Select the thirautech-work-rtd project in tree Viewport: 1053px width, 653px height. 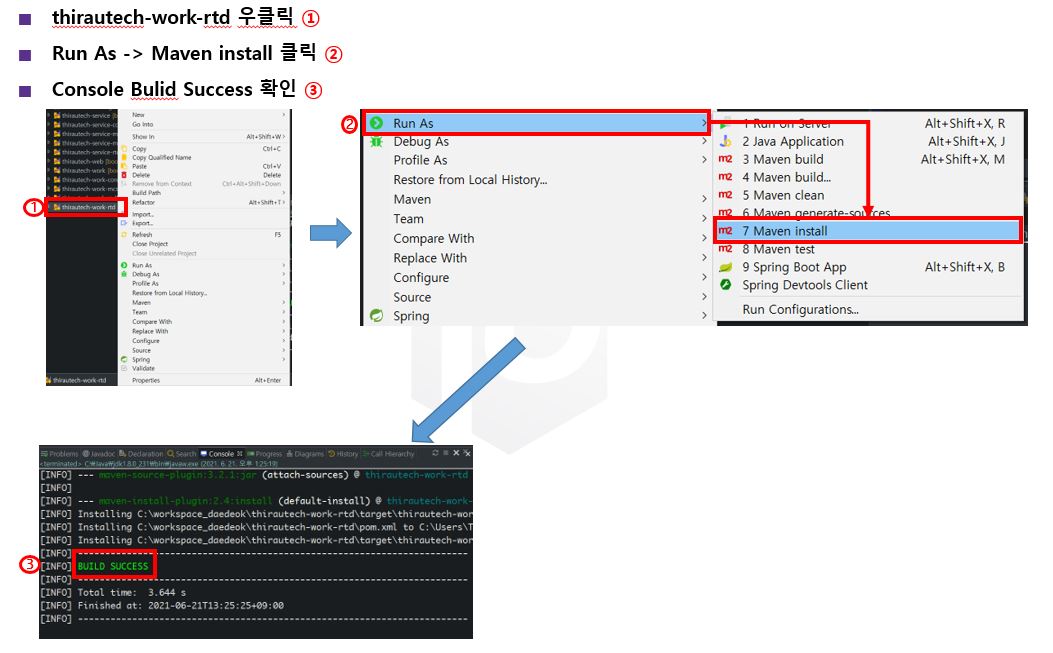(x=87, y=207)
